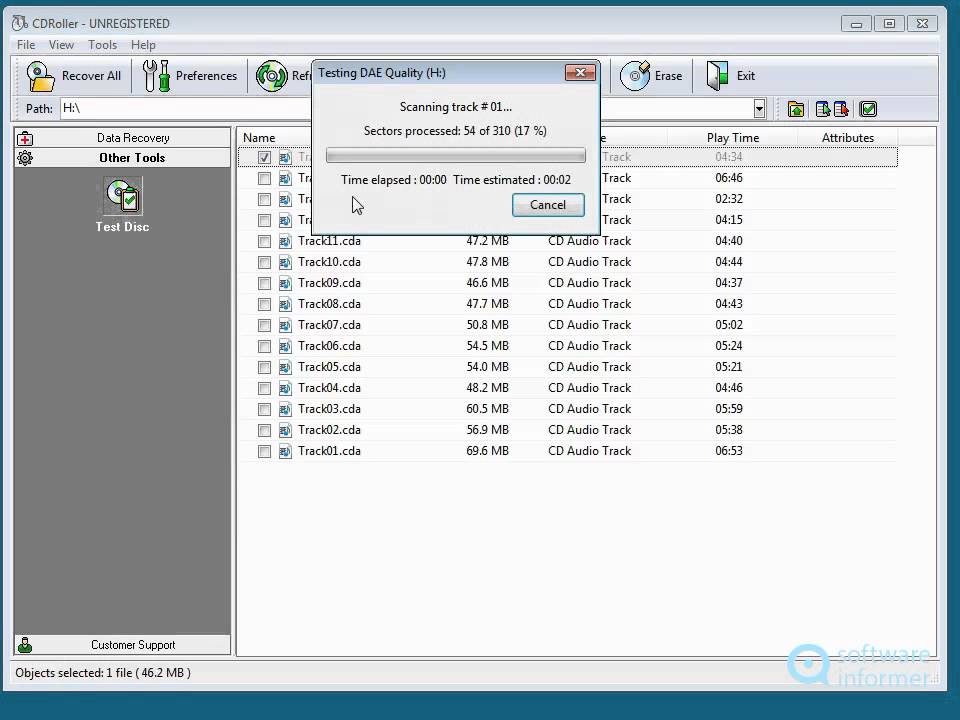Click the Recover All toolbar icon
Image resolution: width=960 pixels, height=720 pixels.
[40, 77]
